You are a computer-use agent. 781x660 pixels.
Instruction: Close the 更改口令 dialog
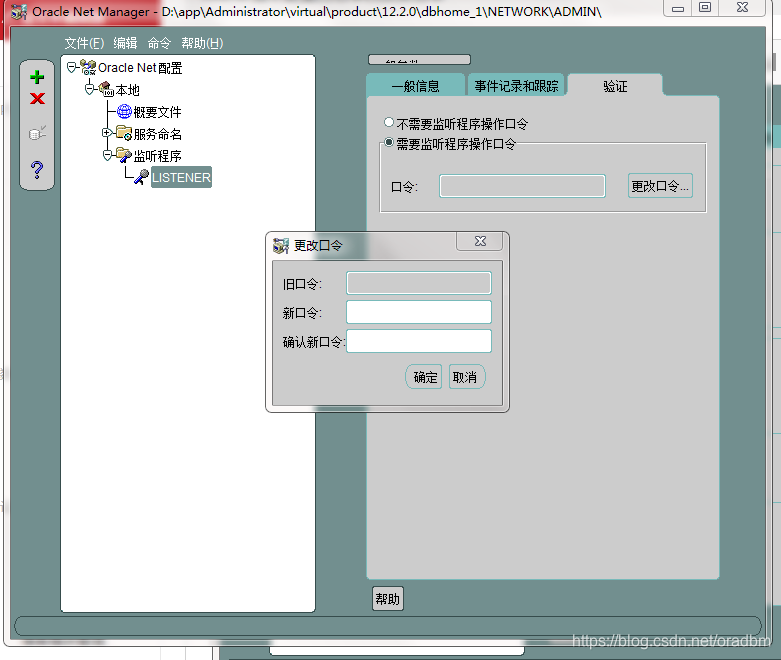480,242
